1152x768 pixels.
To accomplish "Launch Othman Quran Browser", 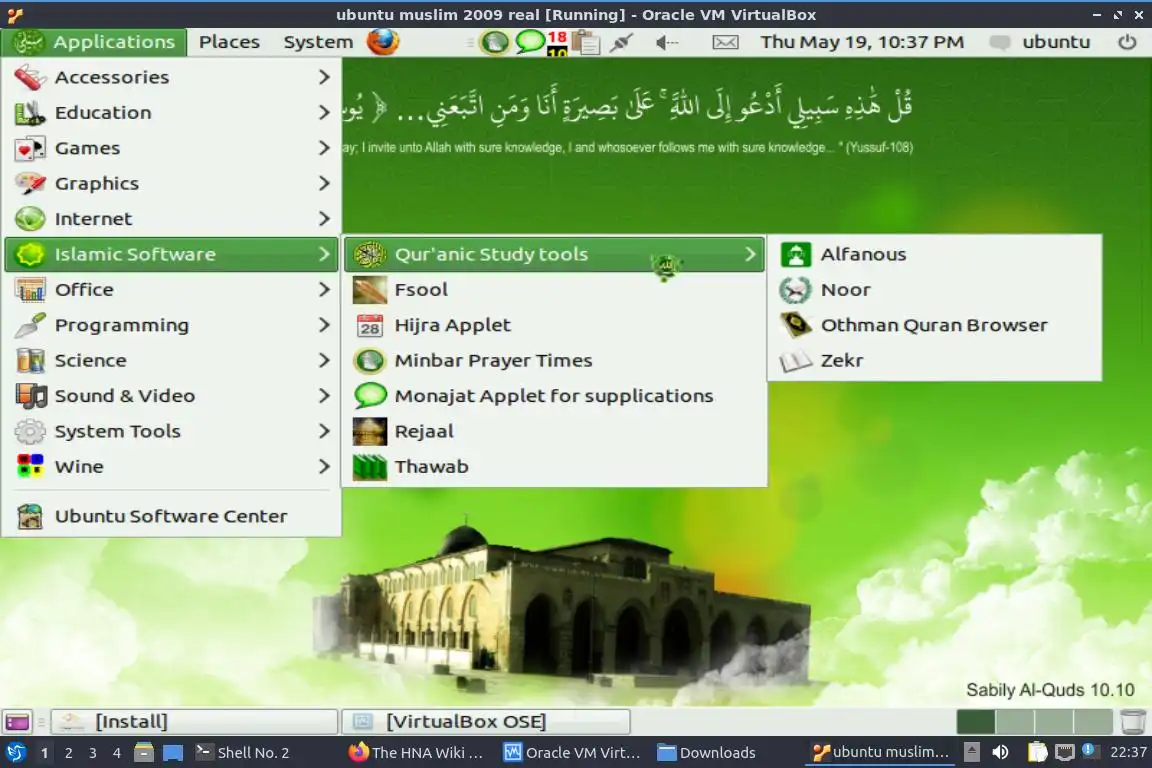I will 935,325.
